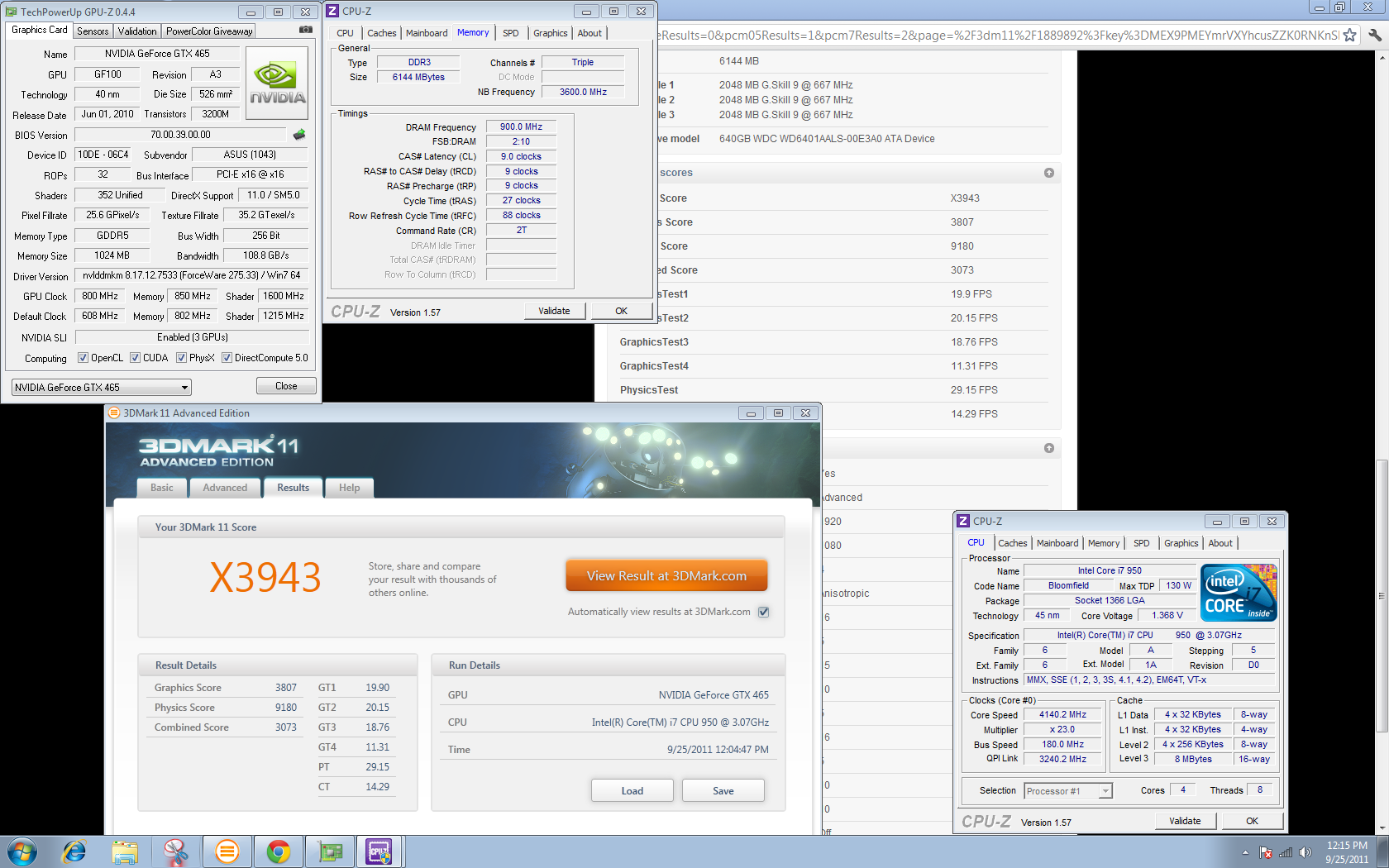Open the Action Center flag icon

click(x=1266, y=852)
